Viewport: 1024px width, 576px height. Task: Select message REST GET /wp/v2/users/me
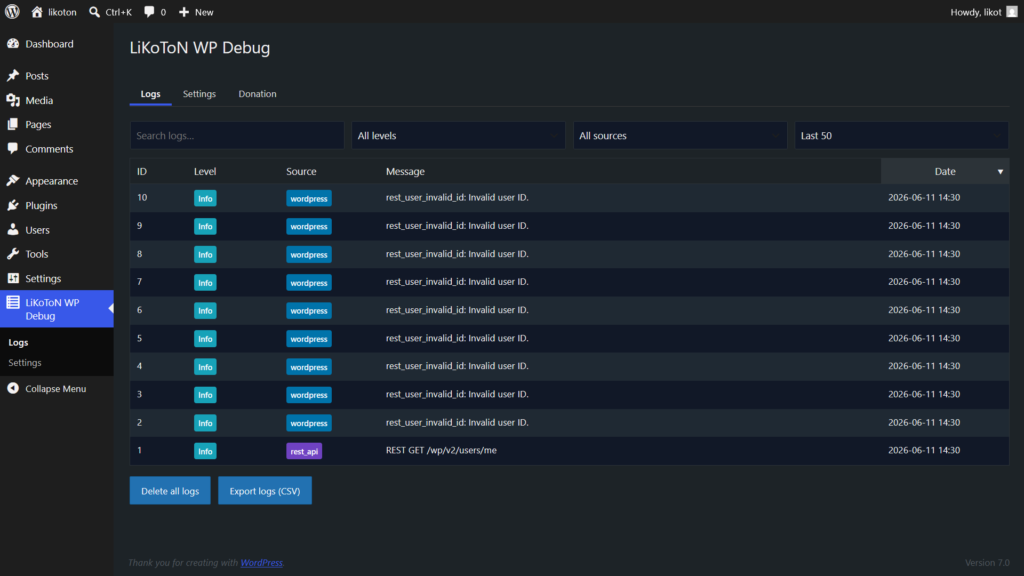click(x=441, y=450)
